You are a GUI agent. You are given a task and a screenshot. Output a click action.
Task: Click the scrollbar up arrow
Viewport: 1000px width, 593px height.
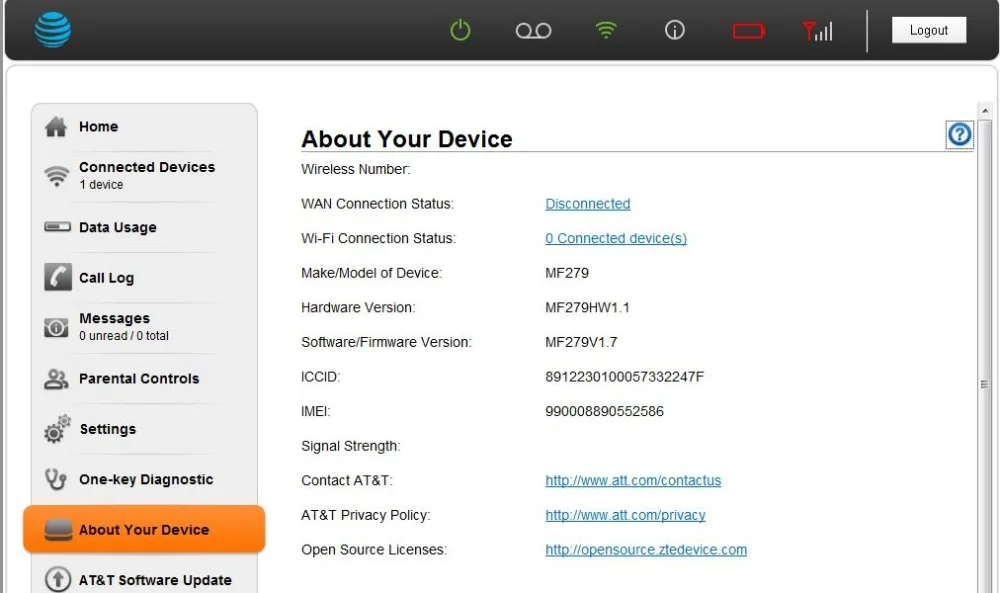click(x=985, y=110)
